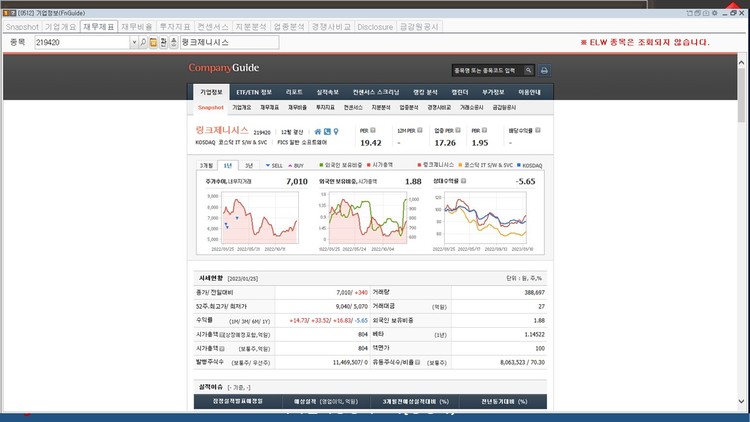This screenshot has height=422, width=750.
Task: Click the up arrow of the page scrollbar
Action: tap(741, 62)
